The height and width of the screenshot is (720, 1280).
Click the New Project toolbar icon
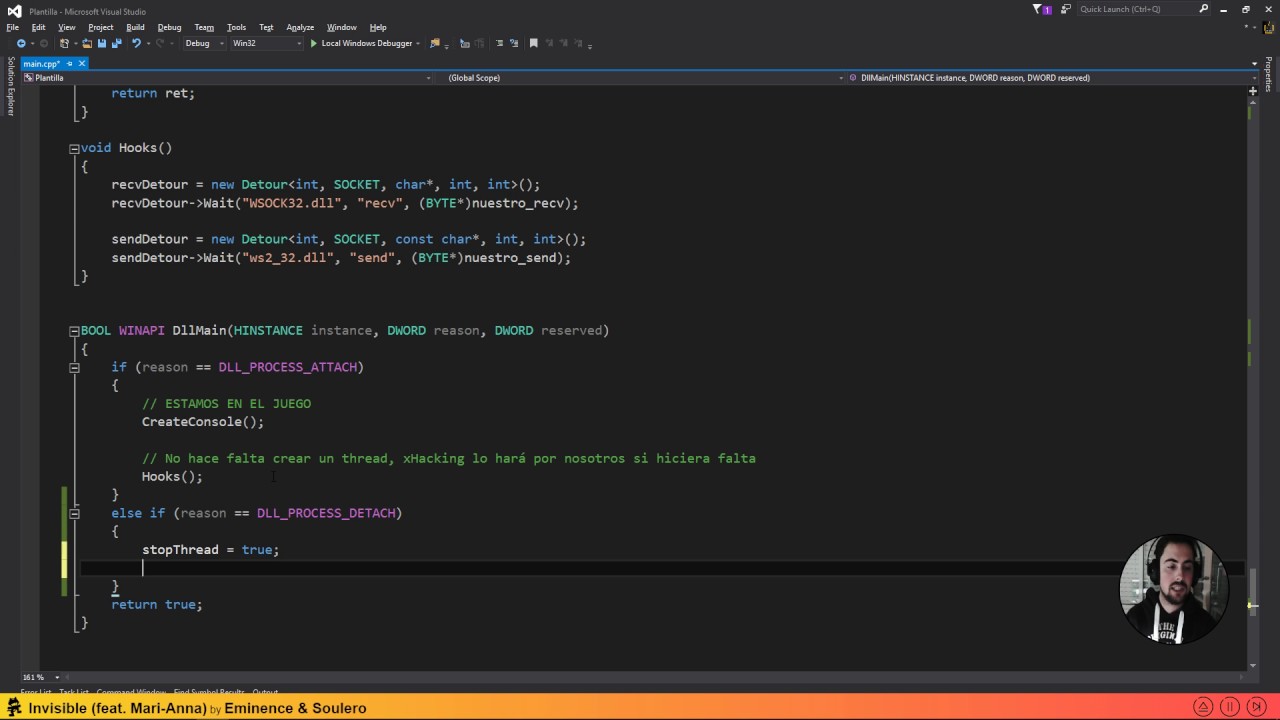point(65,43)
